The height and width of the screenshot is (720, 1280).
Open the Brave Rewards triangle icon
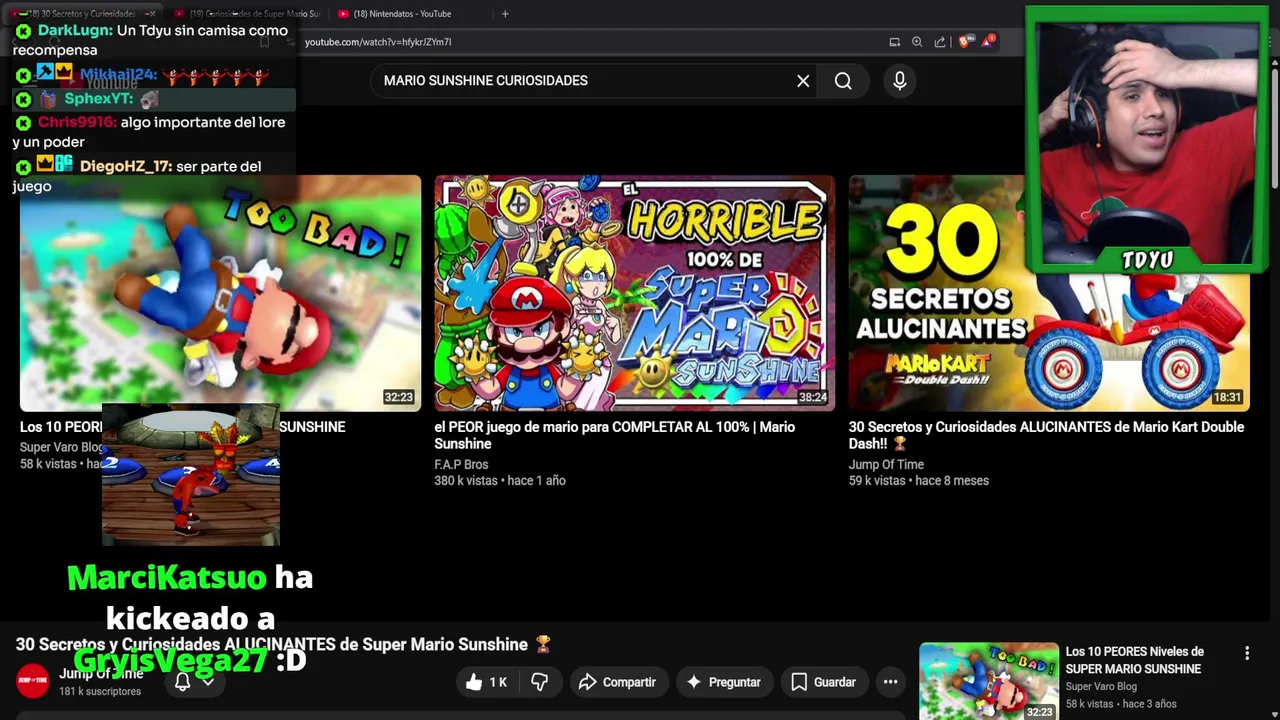pos(989,42)
